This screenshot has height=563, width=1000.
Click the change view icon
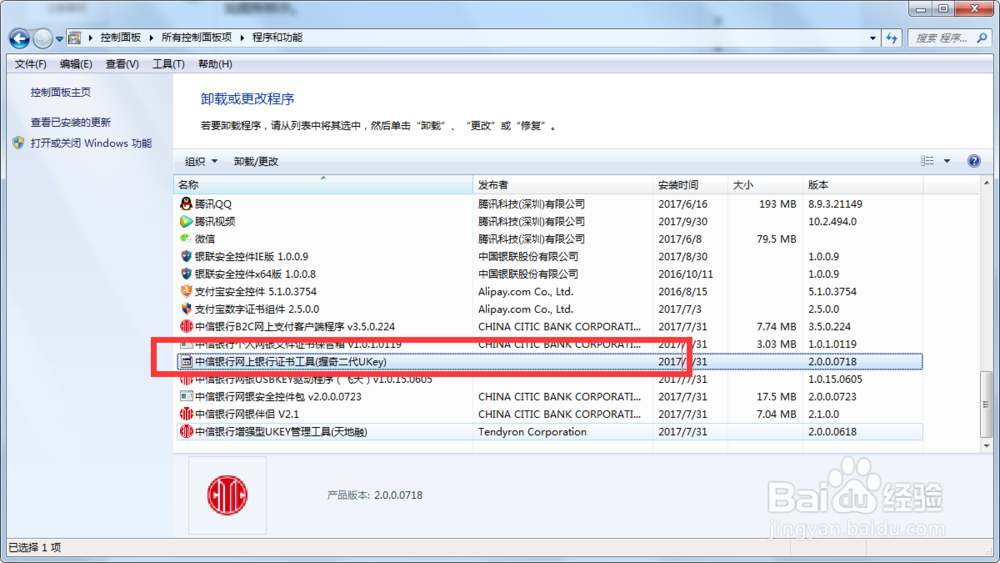tap(927, 161)
